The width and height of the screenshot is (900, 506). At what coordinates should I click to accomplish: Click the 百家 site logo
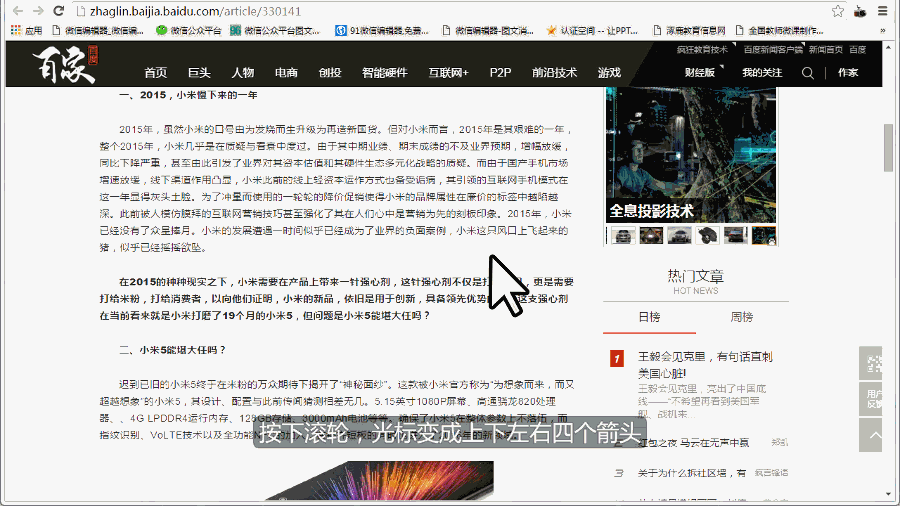65,64
